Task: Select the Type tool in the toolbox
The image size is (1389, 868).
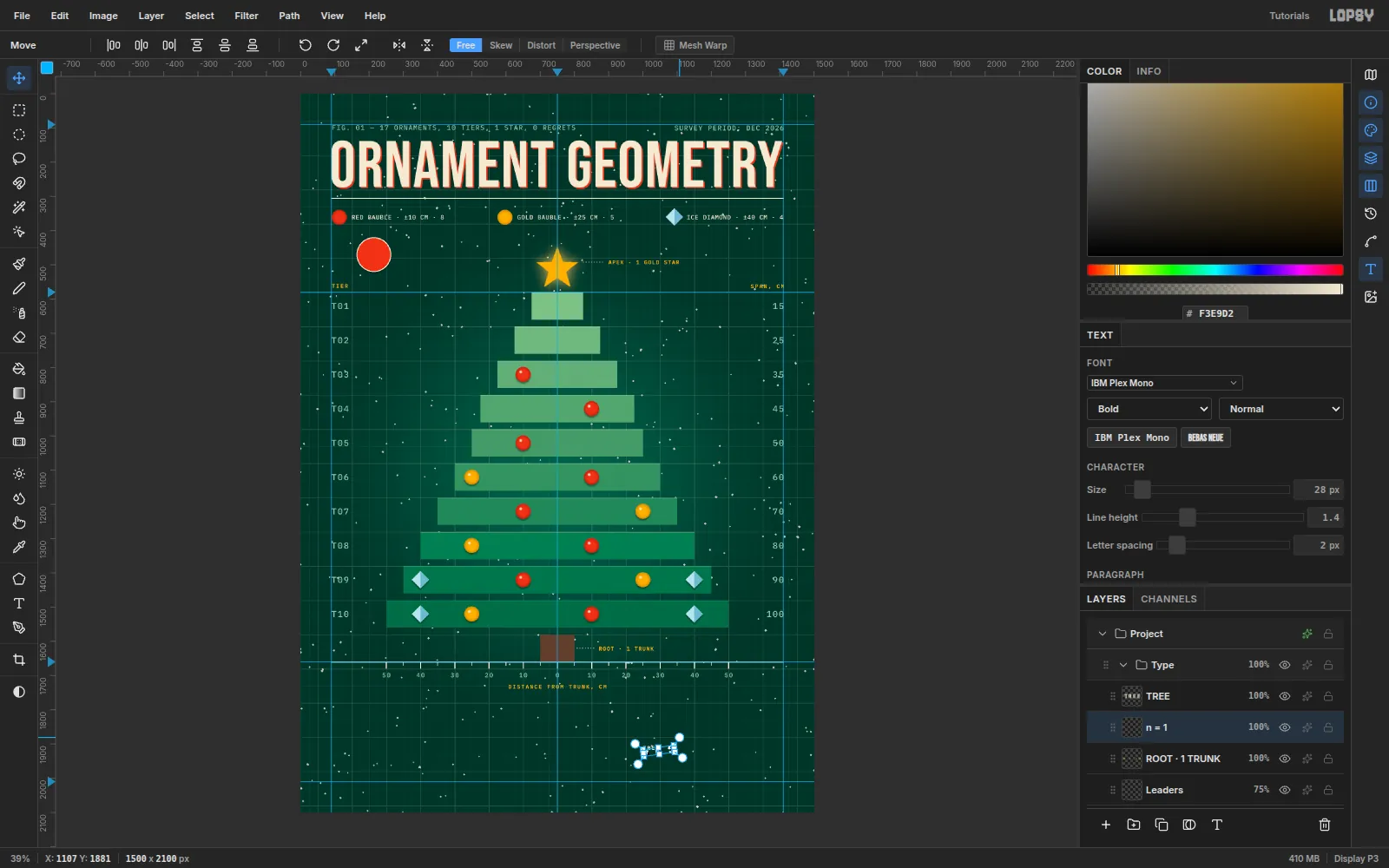Action: point(18,603)
